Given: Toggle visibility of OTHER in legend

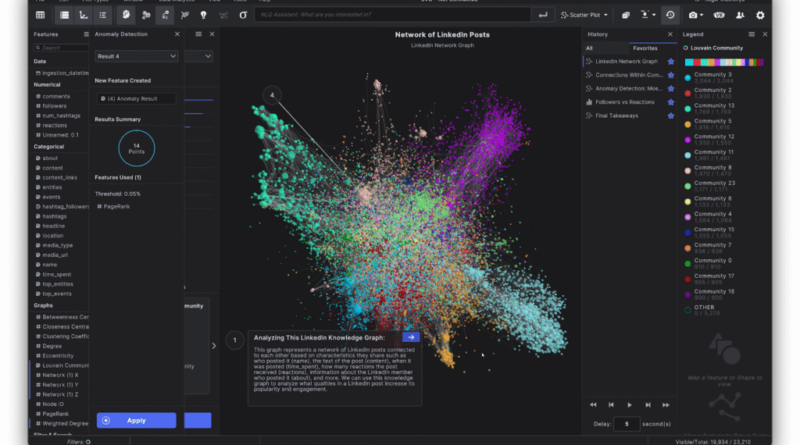Looking at the screenshot, I should point(688,310).
